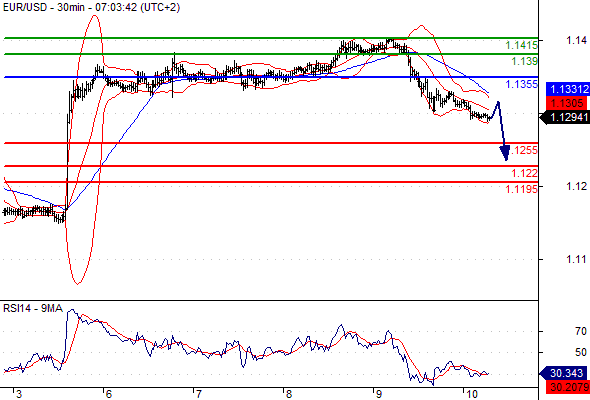Click the 1.1355 pivot level label
590x400 pixels.
[x=521, y=84]
